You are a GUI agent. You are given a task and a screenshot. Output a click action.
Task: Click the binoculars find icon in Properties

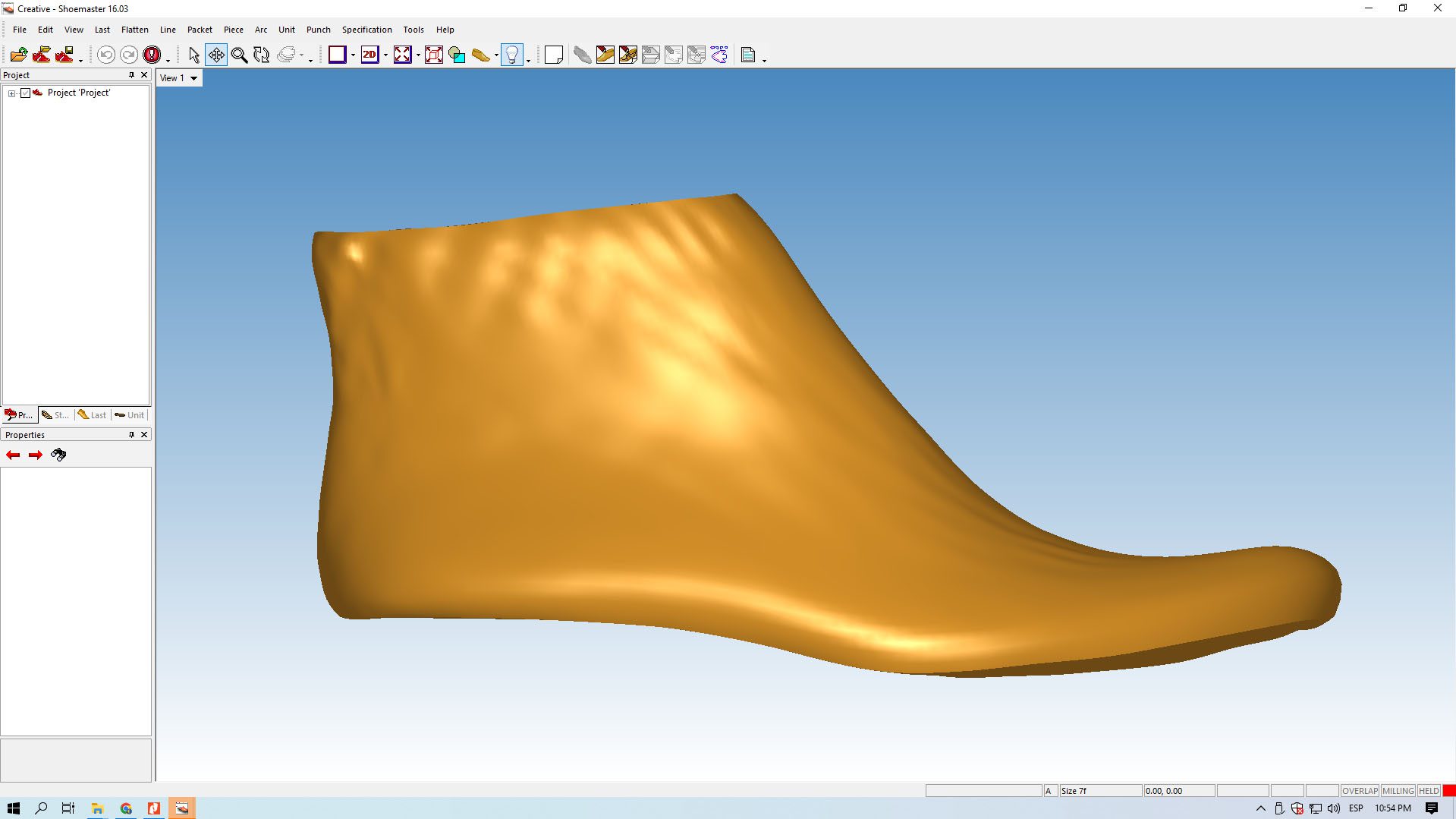(58, 455)
